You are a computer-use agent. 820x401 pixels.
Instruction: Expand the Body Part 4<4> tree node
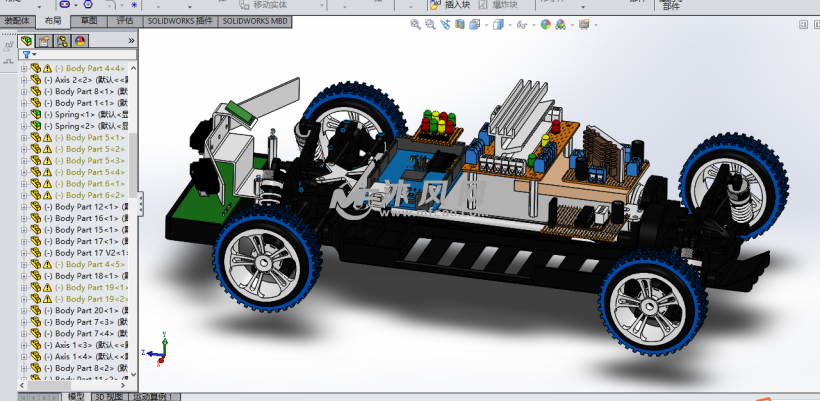click(24, 68)
